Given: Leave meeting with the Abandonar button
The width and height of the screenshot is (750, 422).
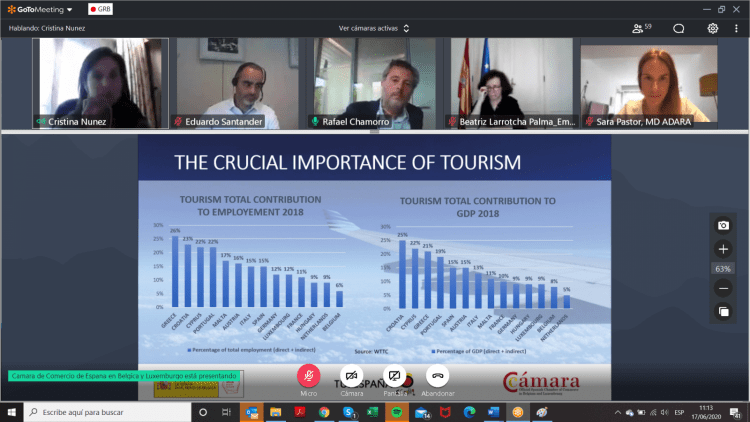Looking at the screenshot, I should (438, 376).
